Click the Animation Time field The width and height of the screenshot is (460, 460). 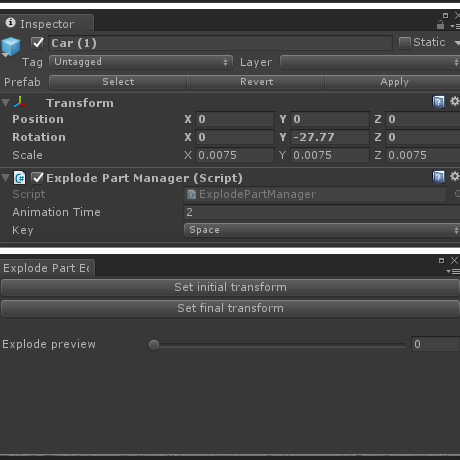[322, 212]
